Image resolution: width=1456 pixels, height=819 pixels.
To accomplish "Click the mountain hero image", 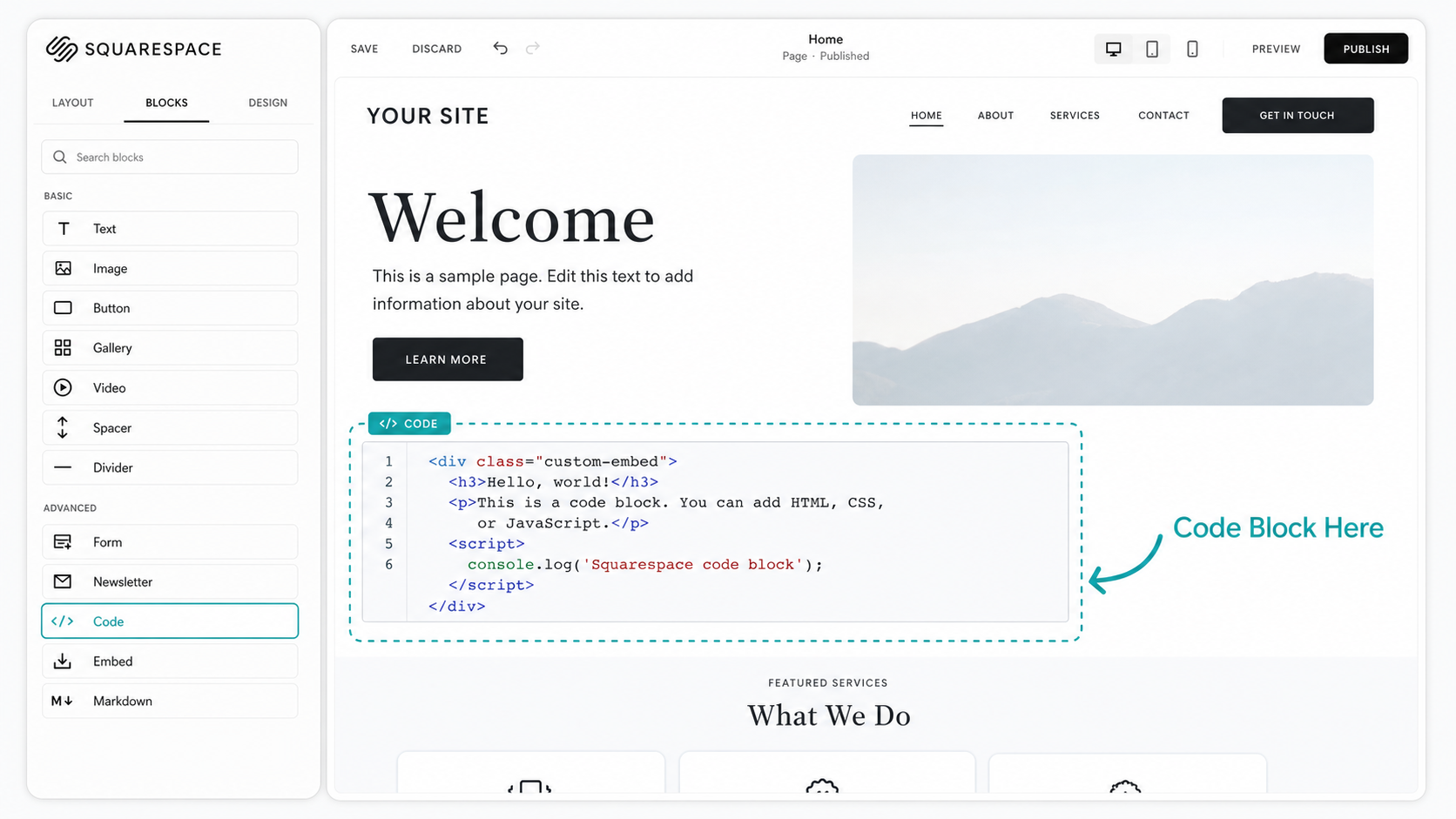I will coord(1113,280).
